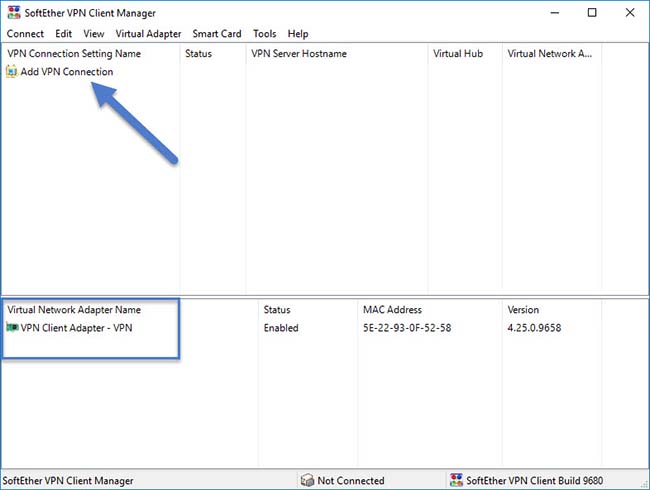Image resolution: width=650 pixels, height=490 pixels.
Task: Click the MAC Address column header
Action: coord(430,310)
